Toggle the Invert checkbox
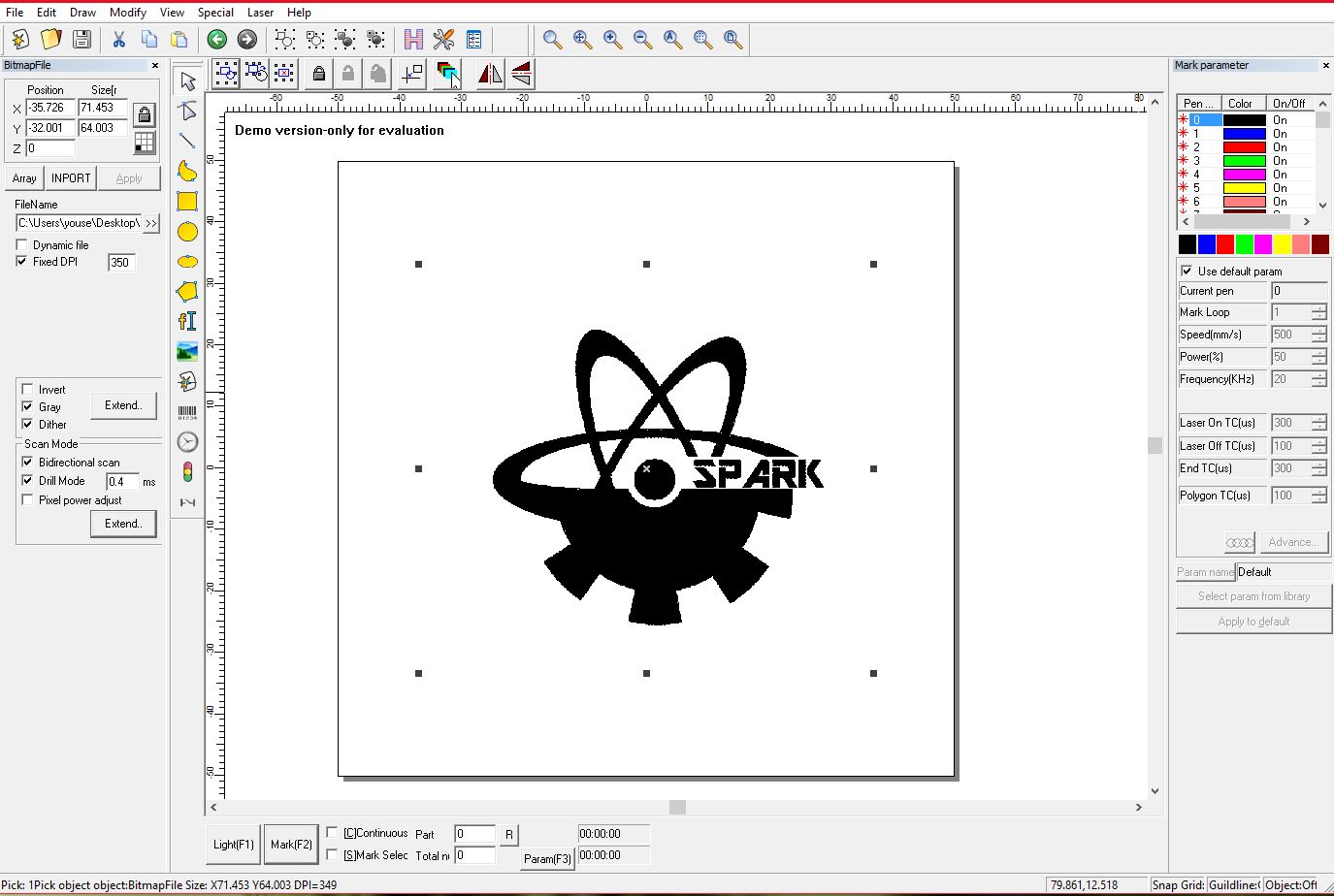The height and width of the screenshot is (896, 1334). click(27, 389)
